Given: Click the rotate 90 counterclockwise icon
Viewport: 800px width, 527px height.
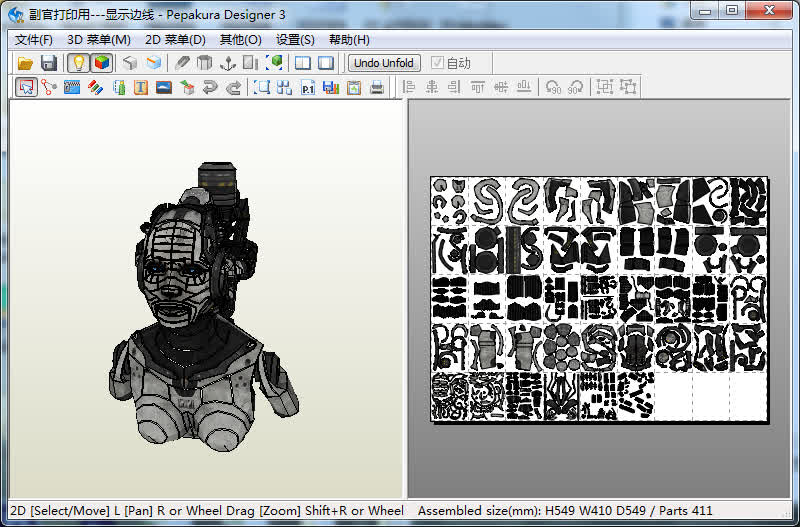Looking at the screenshot, I should [x=553, y=87].
